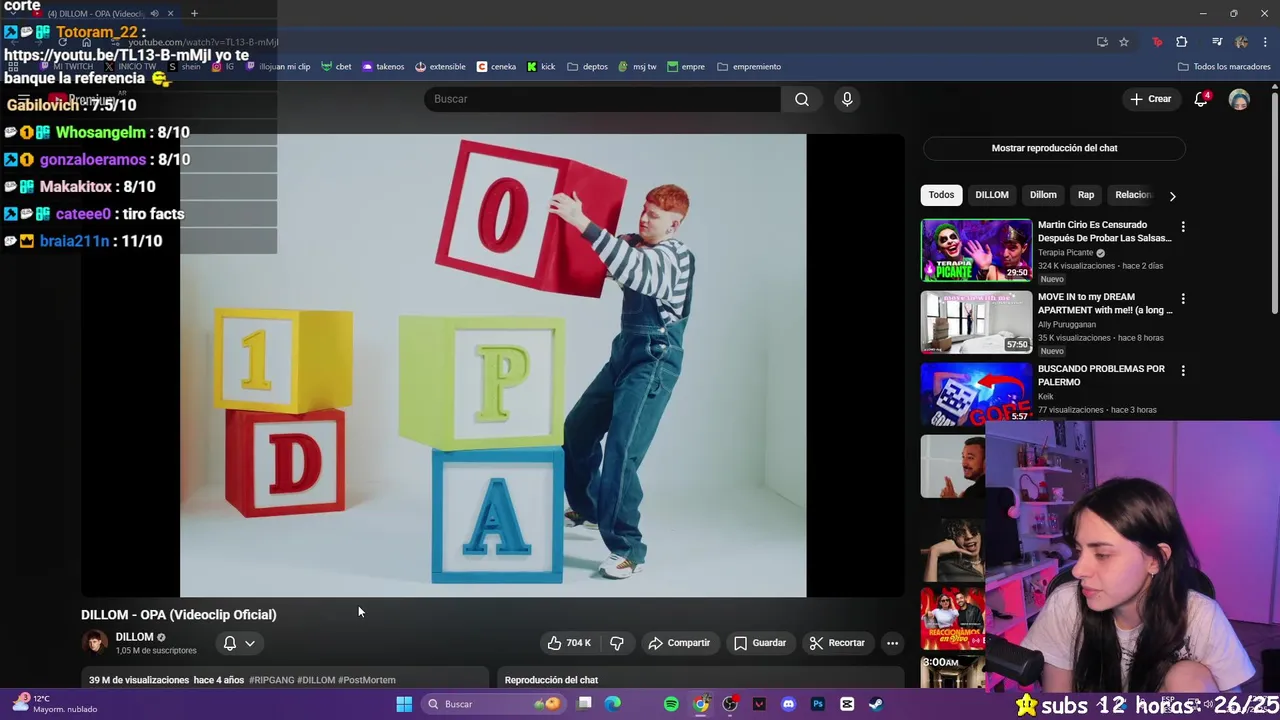Bookmark this page with star icon

(x=1124, y=42)
